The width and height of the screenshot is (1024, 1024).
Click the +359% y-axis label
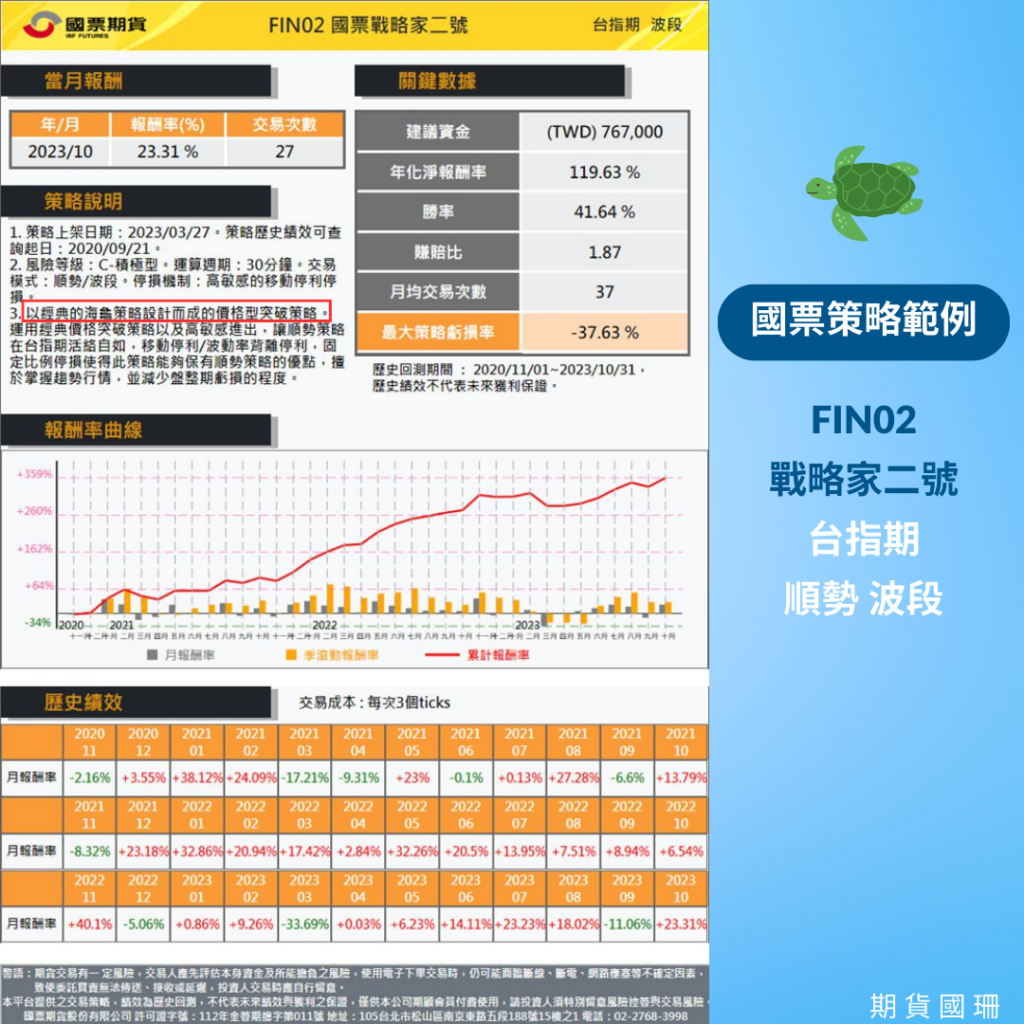(35, 473)
